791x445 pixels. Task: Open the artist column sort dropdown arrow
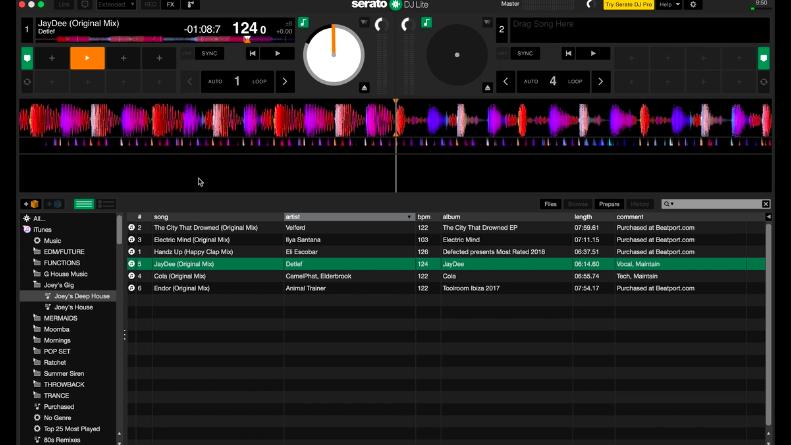pyautogui.click(x=409, y=217)
